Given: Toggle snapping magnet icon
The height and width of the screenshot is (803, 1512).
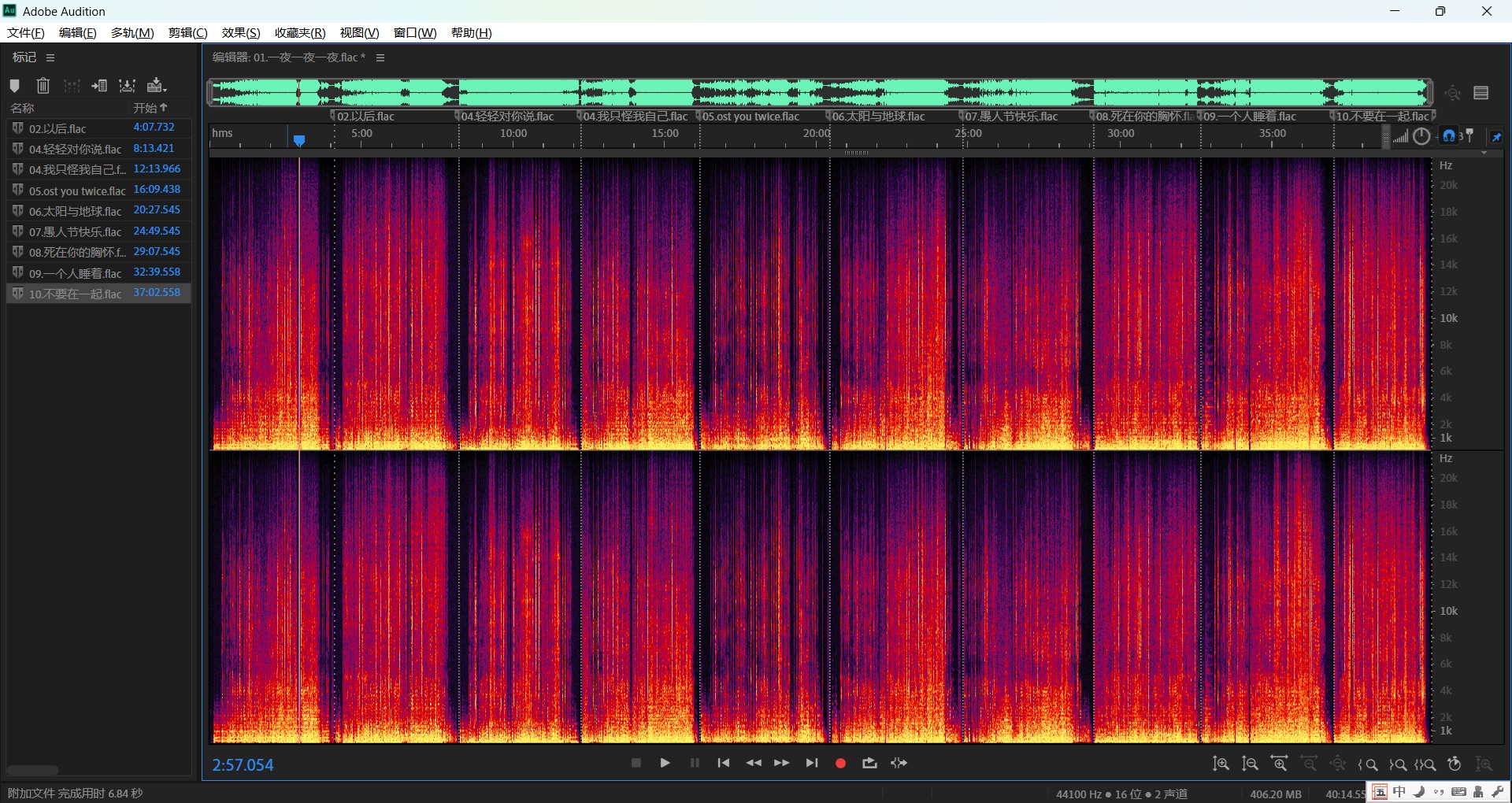Looking at the screenshot, I should point(1449,136).
